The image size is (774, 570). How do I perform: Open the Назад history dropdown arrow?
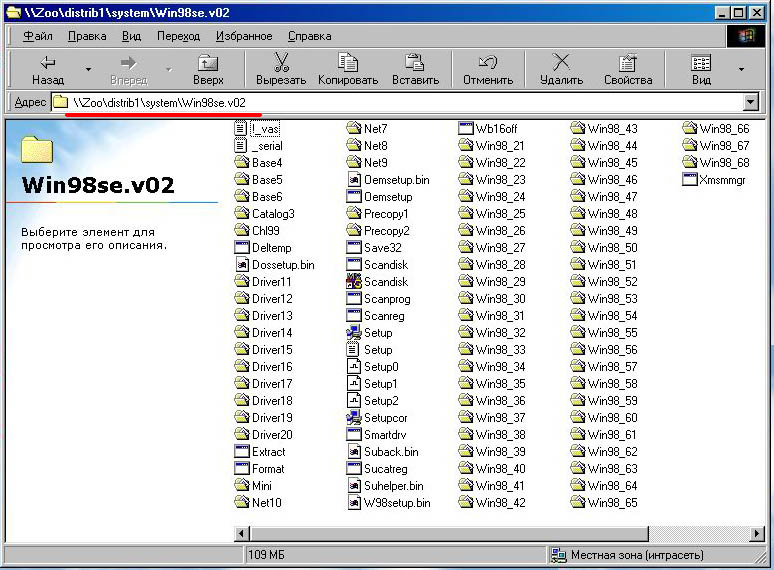tap(88, 70)
